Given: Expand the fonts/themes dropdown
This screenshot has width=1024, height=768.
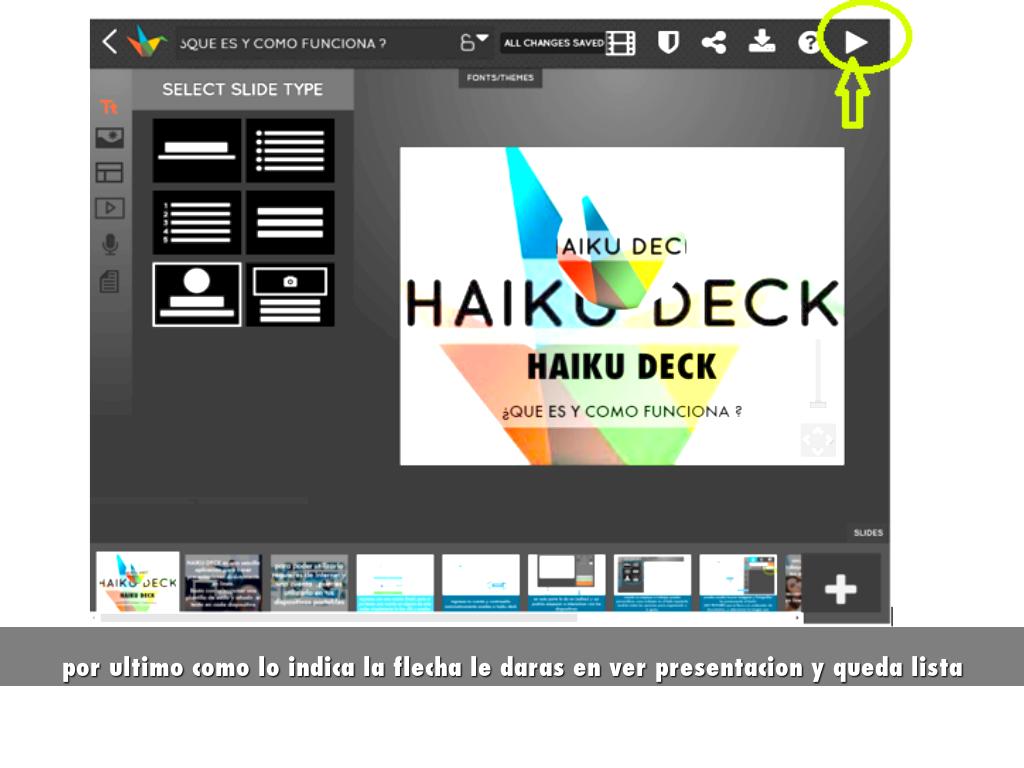Looking at the screenshot, I should tap(474, 42).
